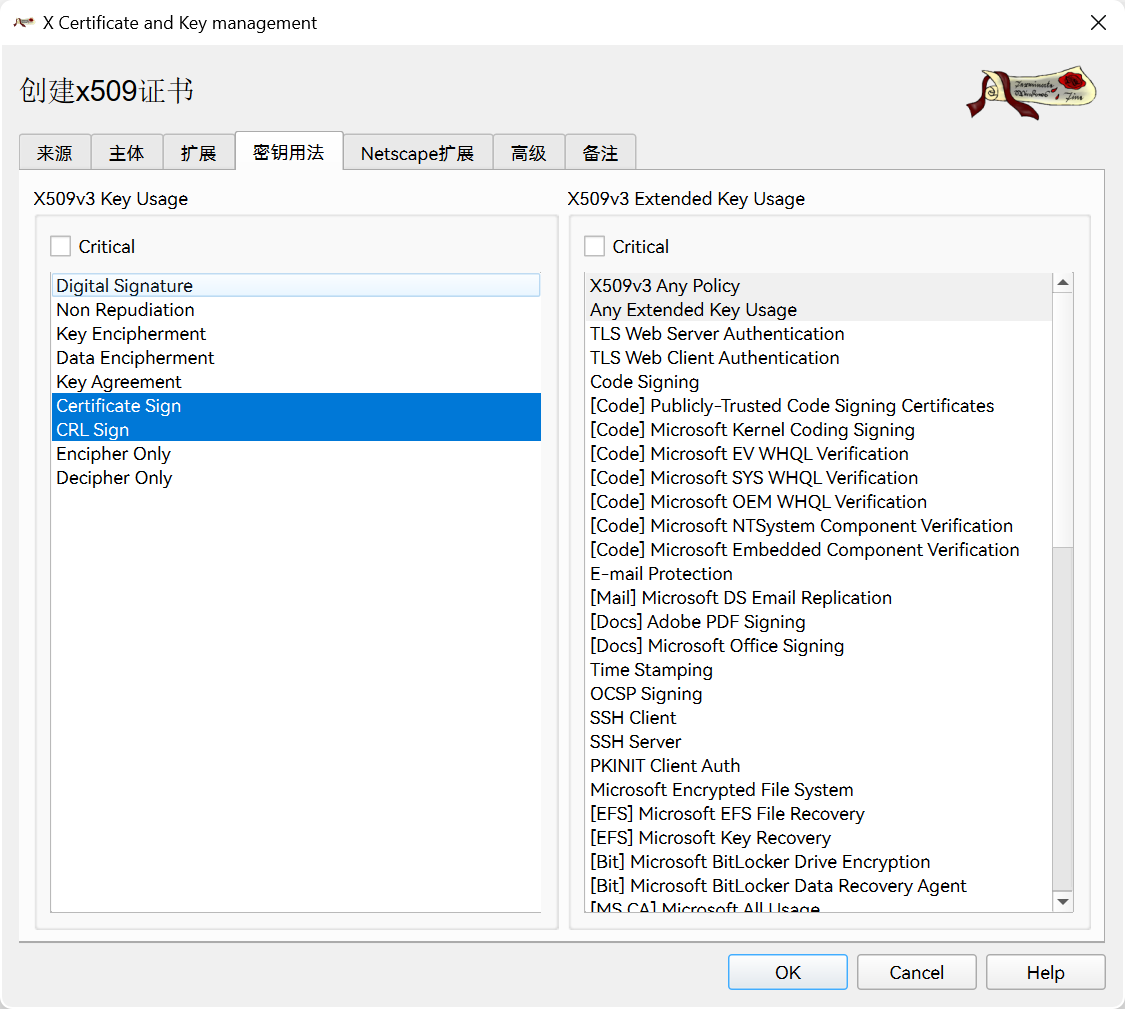The image size is (1125, 1009).
Task: Click the extended key usage scroll down arrow
Action: 1063,901
